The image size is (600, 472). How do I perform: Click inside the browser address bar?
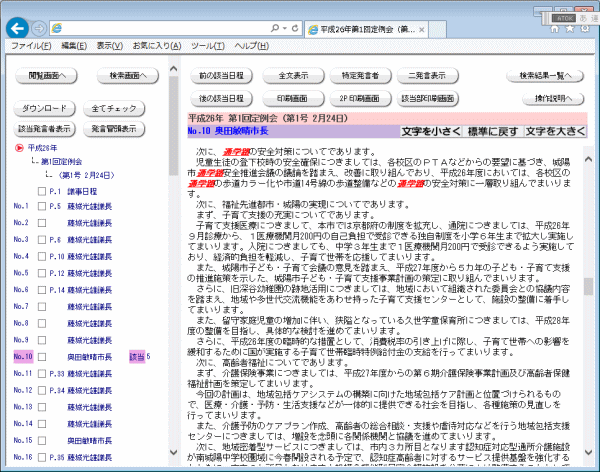pyautogui.click(x=165, y=28)
